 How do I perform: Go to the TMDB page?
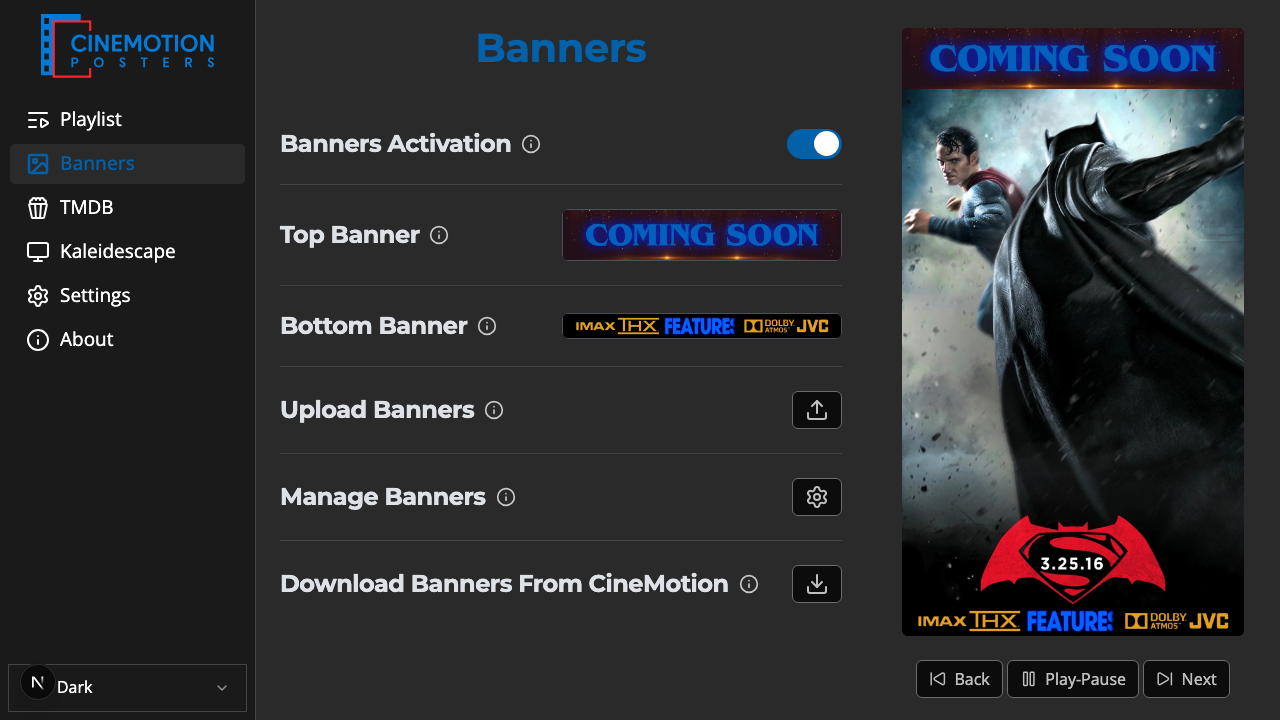click(x=127, y=208)
